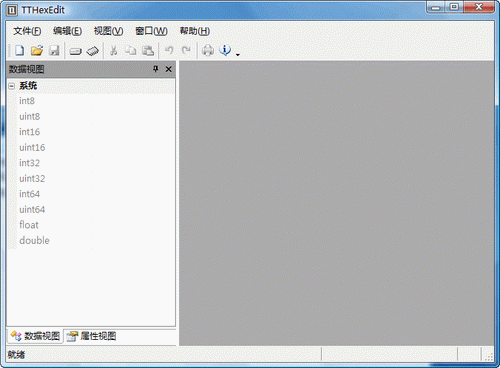Open About info icon

click(x=225, y=50)
